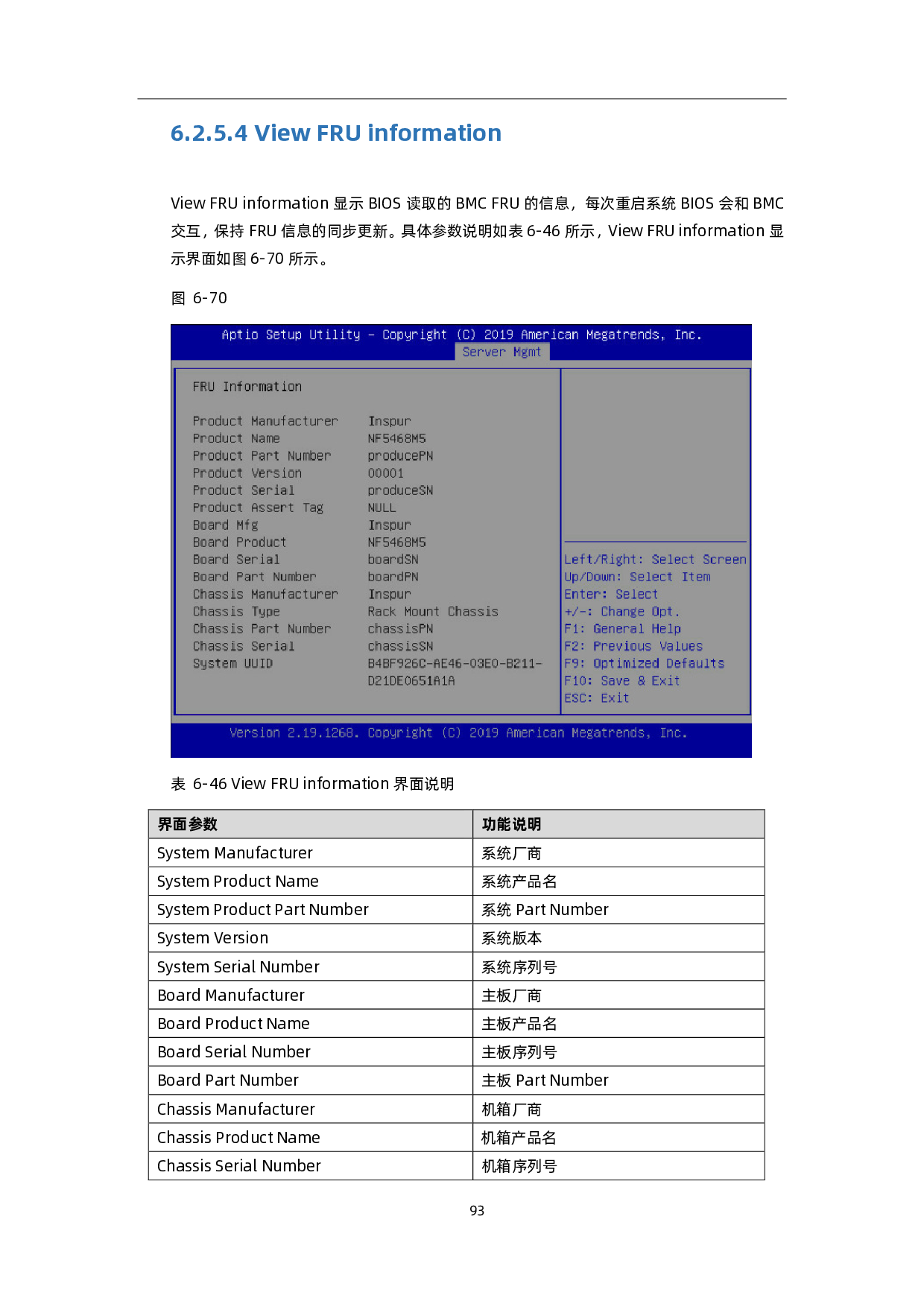Select the Product Version 00001 entry
This screenshot has width=924, height=1307.
click(x=385, y=473)
